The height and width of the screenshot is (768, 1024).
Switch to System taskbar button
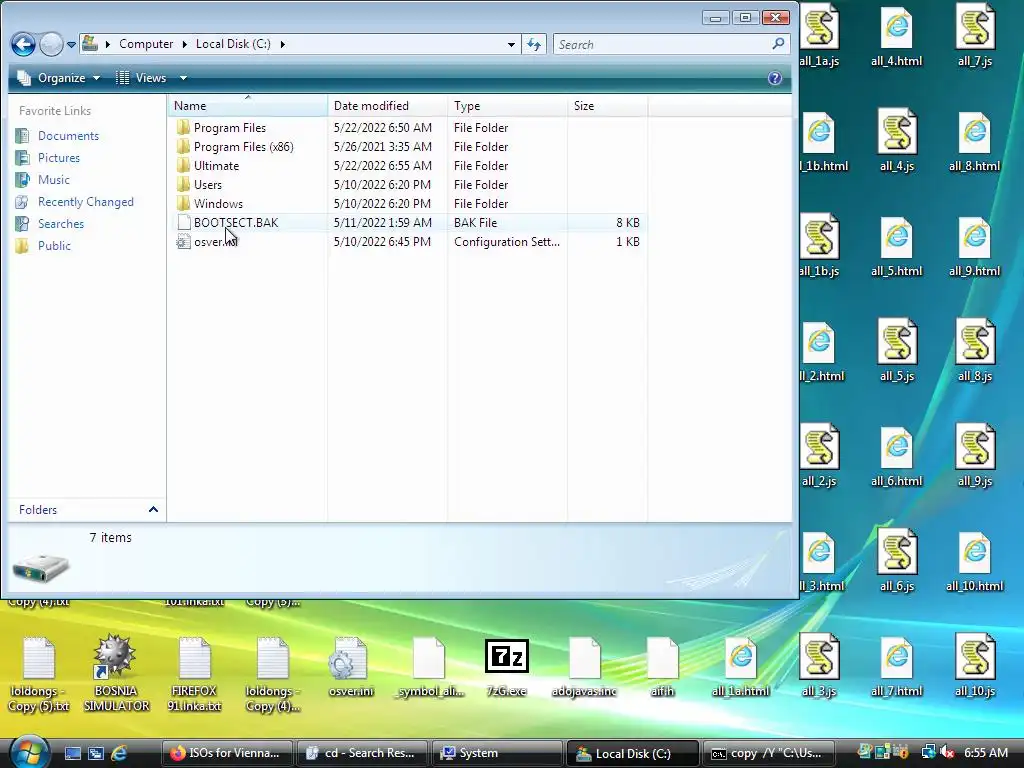[497, 753]
